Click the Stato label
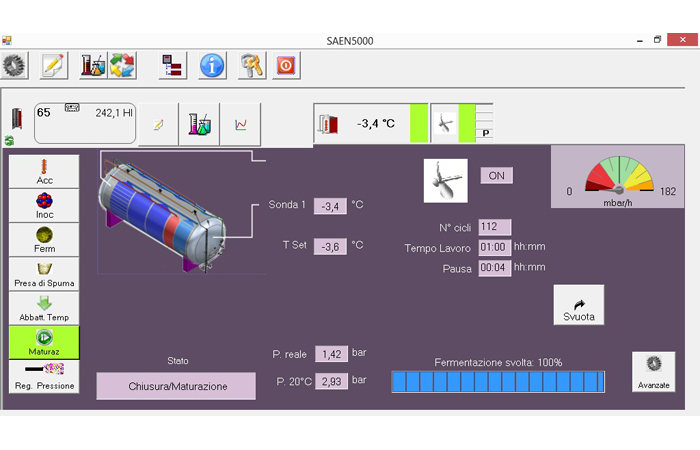The image size is (700, 450). coord(178,361)
